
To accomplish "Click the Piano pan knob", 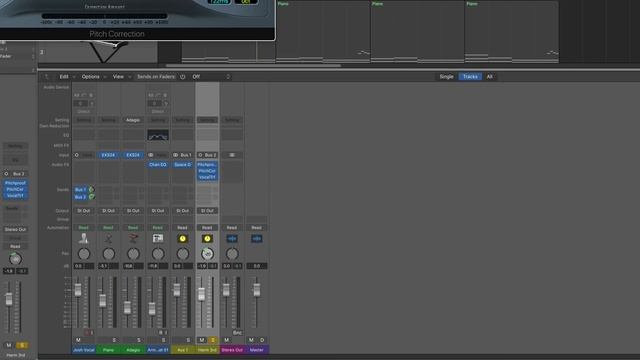I will point(109,254).
